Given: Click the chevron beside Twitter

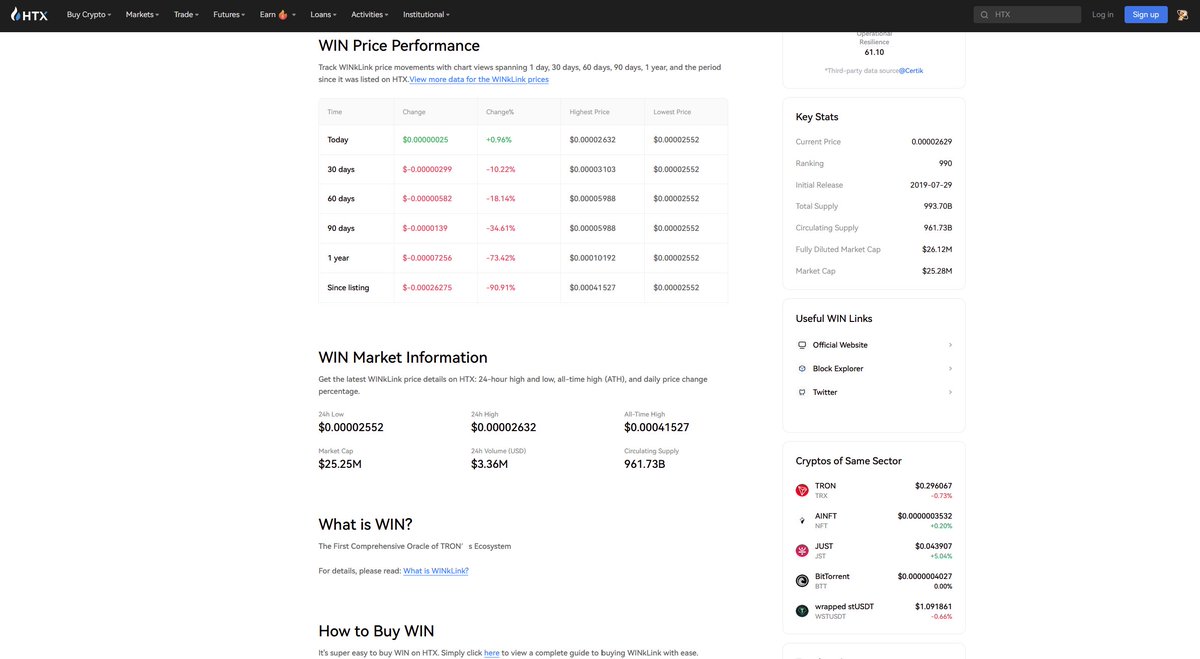Looking at the screenshot, I should coord(950,393).
